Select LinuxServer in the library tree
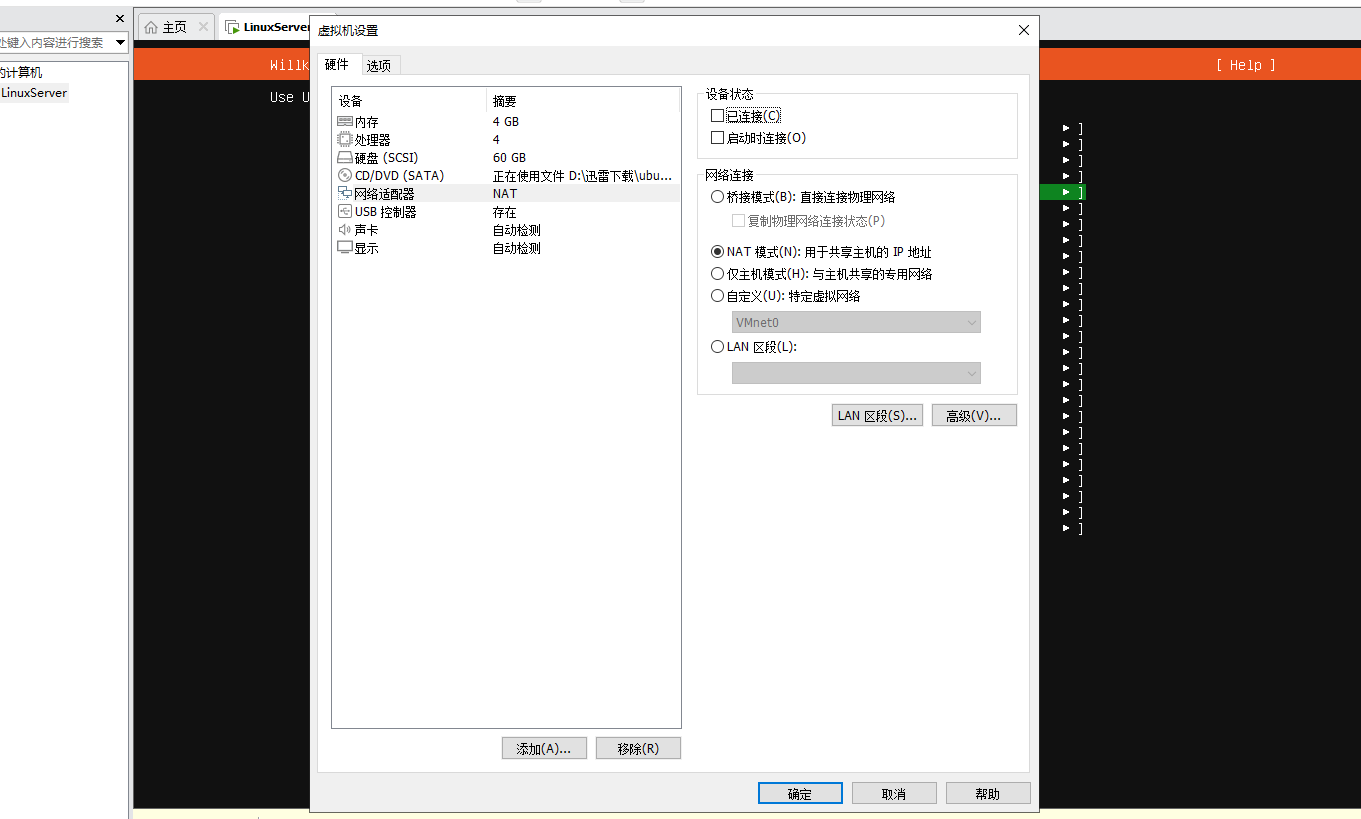Image resolution: width=1361 pixels, height=819 pixels. (x=34, y=93)
